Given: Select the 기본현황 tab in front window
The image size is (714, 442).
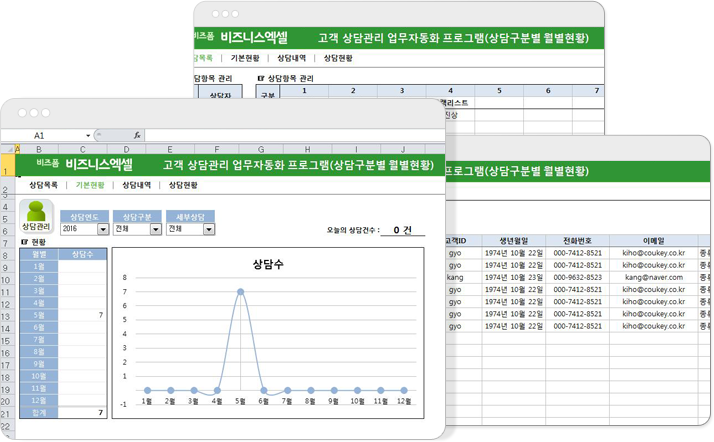Looking at the screenshot, I should pyautogui.click(x=90, y=185).
